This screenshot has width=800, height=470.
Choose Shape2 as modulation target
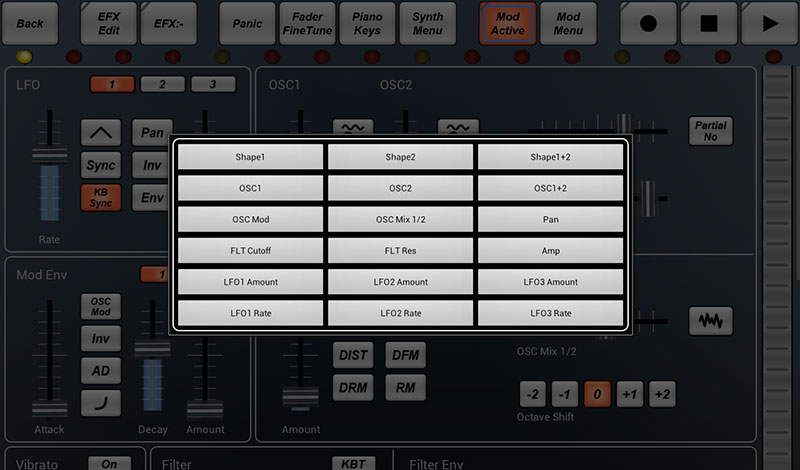coord(401,157)
